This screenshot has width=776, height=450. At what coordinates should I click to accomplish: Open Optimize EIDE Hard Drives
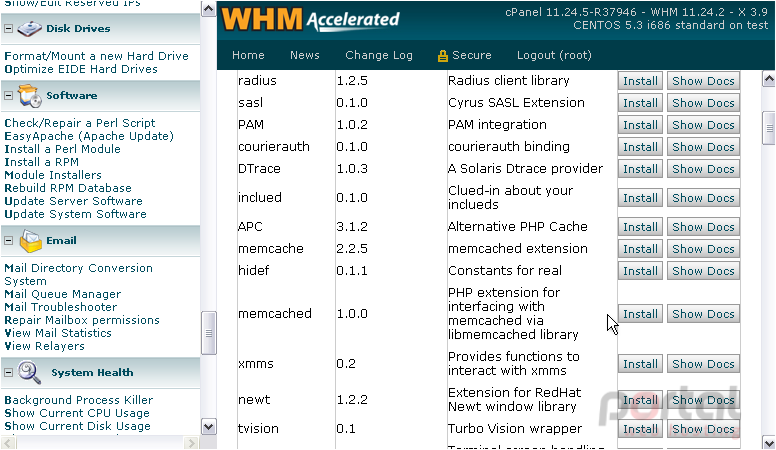coord(81,69)
